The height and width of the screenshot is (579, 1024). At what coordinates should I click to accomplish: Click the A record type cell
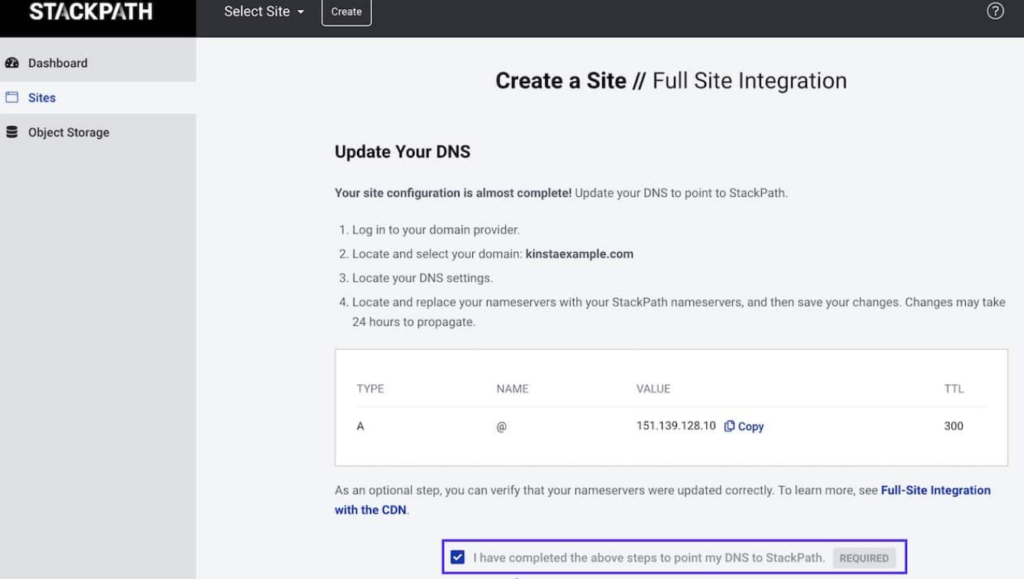(x=360, y=426)
